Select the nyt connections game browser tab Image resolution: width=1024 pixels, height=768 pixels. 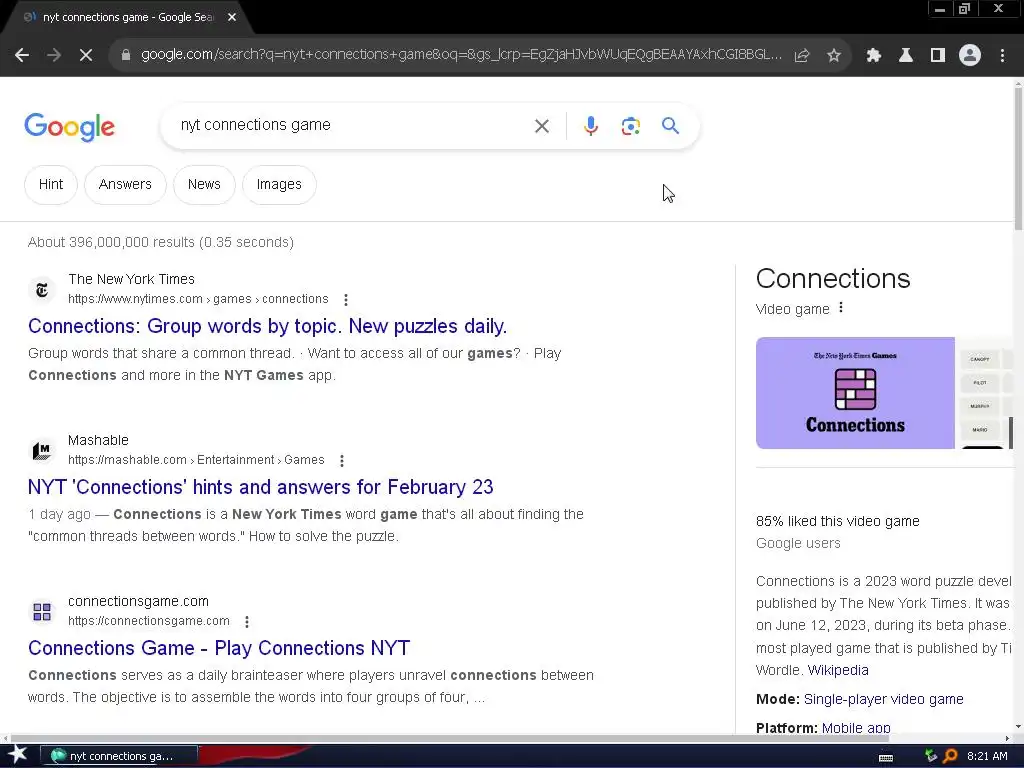(127, 18)
